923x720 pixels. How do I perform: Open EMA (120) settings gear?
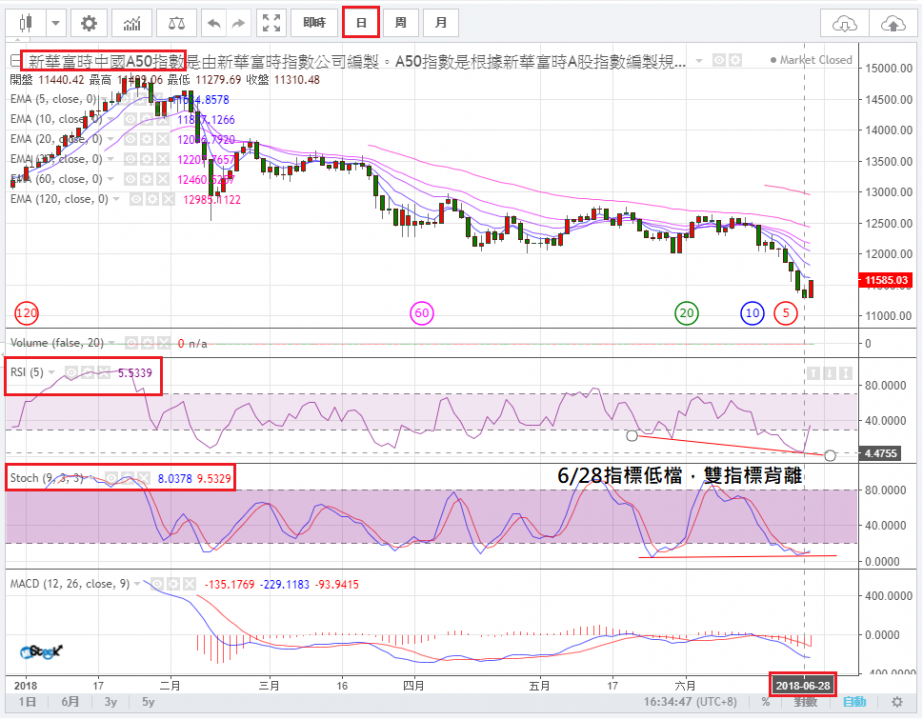(x=152, y=200)
